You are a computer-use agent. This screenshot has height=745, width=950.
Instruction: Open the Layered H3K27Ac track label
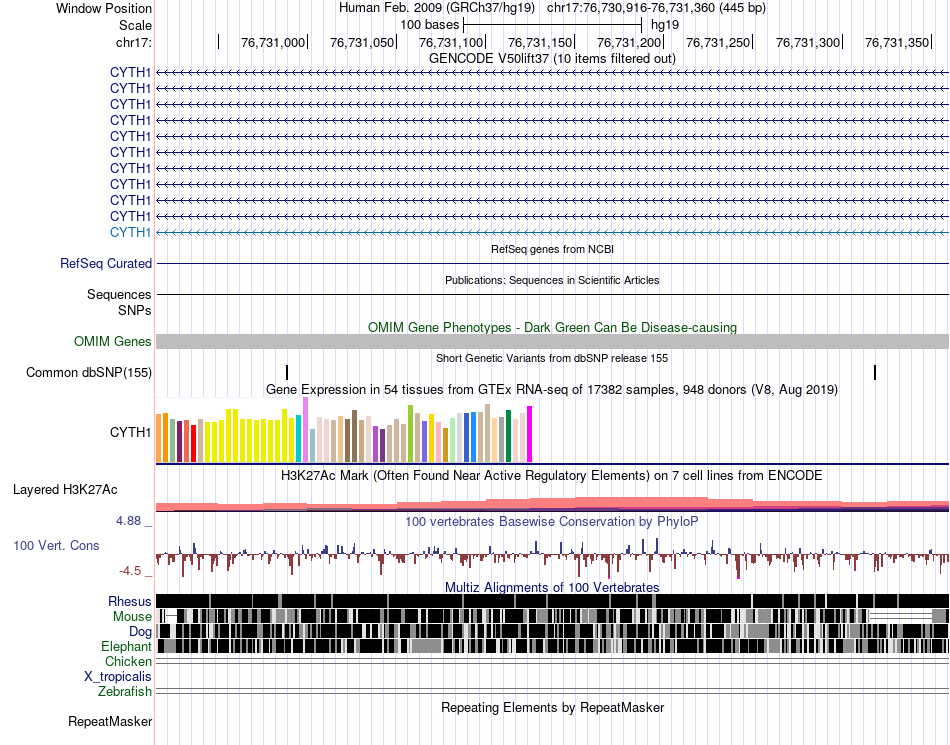[65, 489]
